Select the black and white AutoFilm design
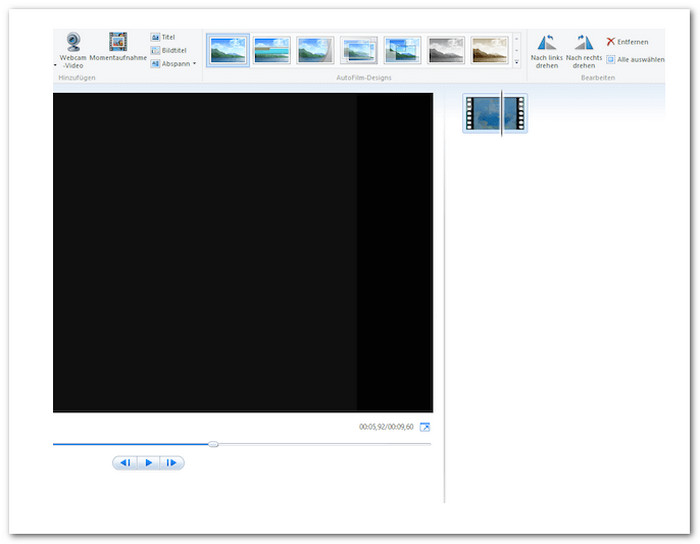This screenshot has height=544, width=700. point(446,50)
